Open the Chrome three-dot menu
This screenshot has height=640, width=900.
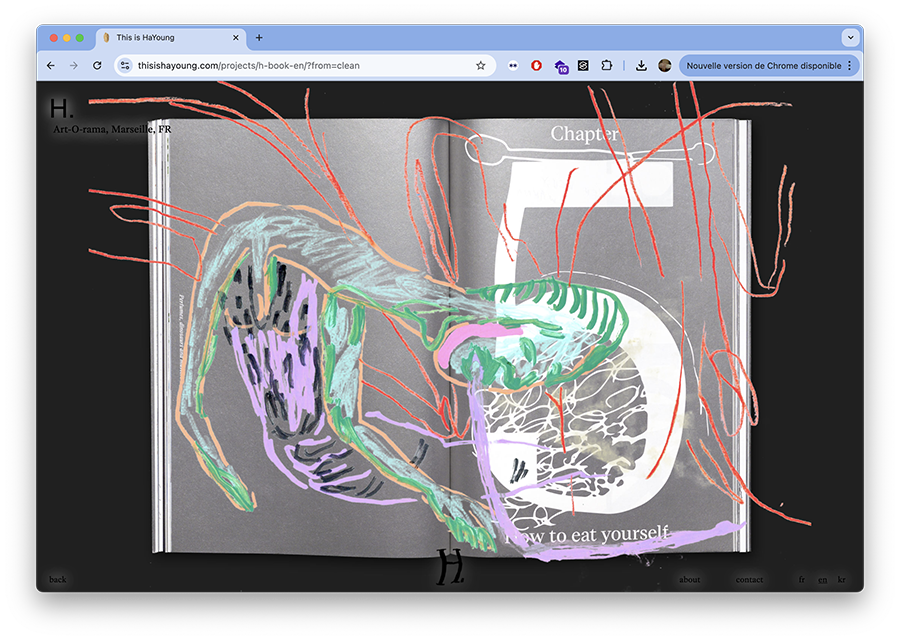(850, 66)
